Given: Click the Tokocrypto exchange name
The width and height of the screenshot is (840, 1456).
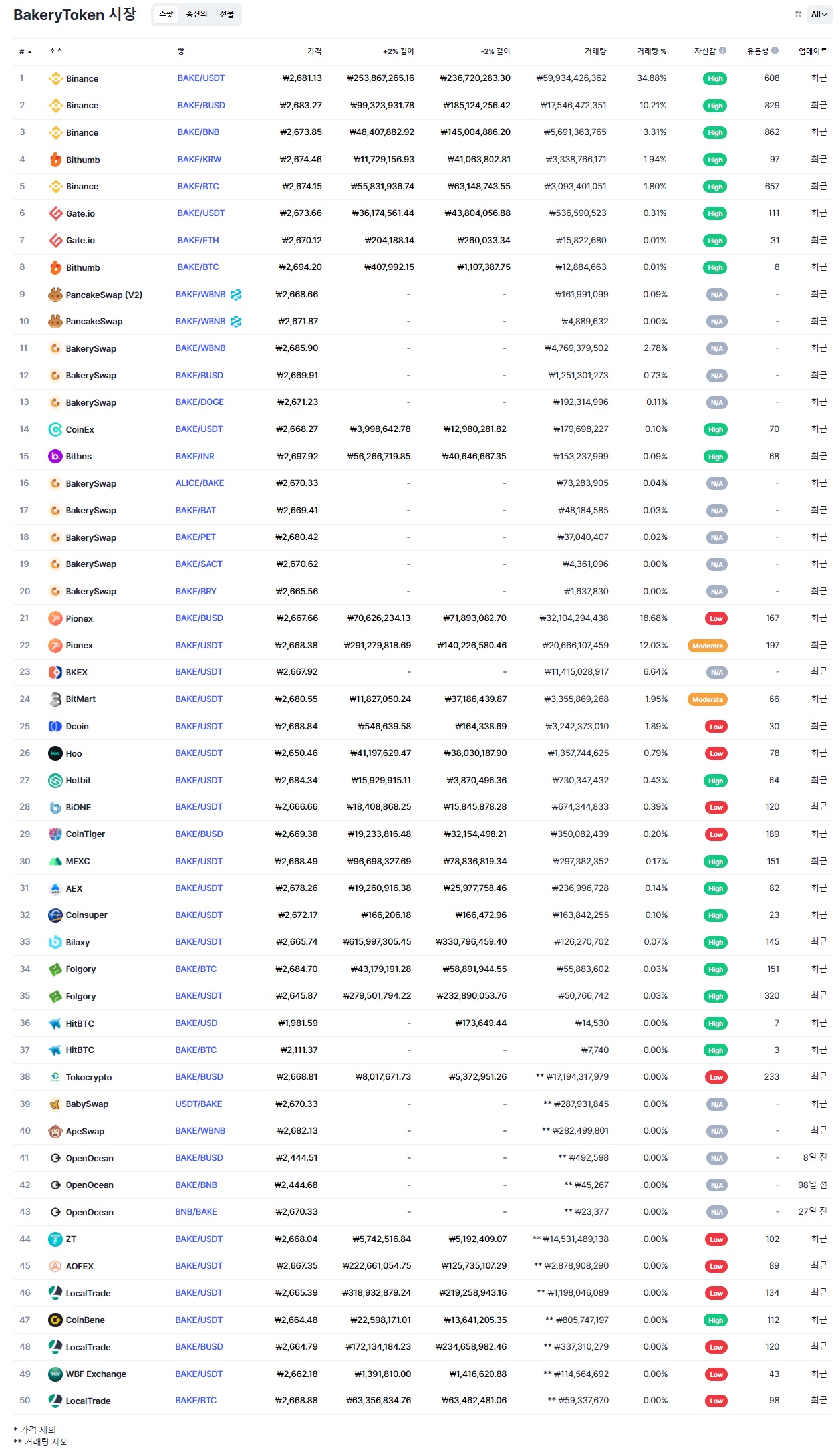Looking at the screenshot, I should [88, 1077].
